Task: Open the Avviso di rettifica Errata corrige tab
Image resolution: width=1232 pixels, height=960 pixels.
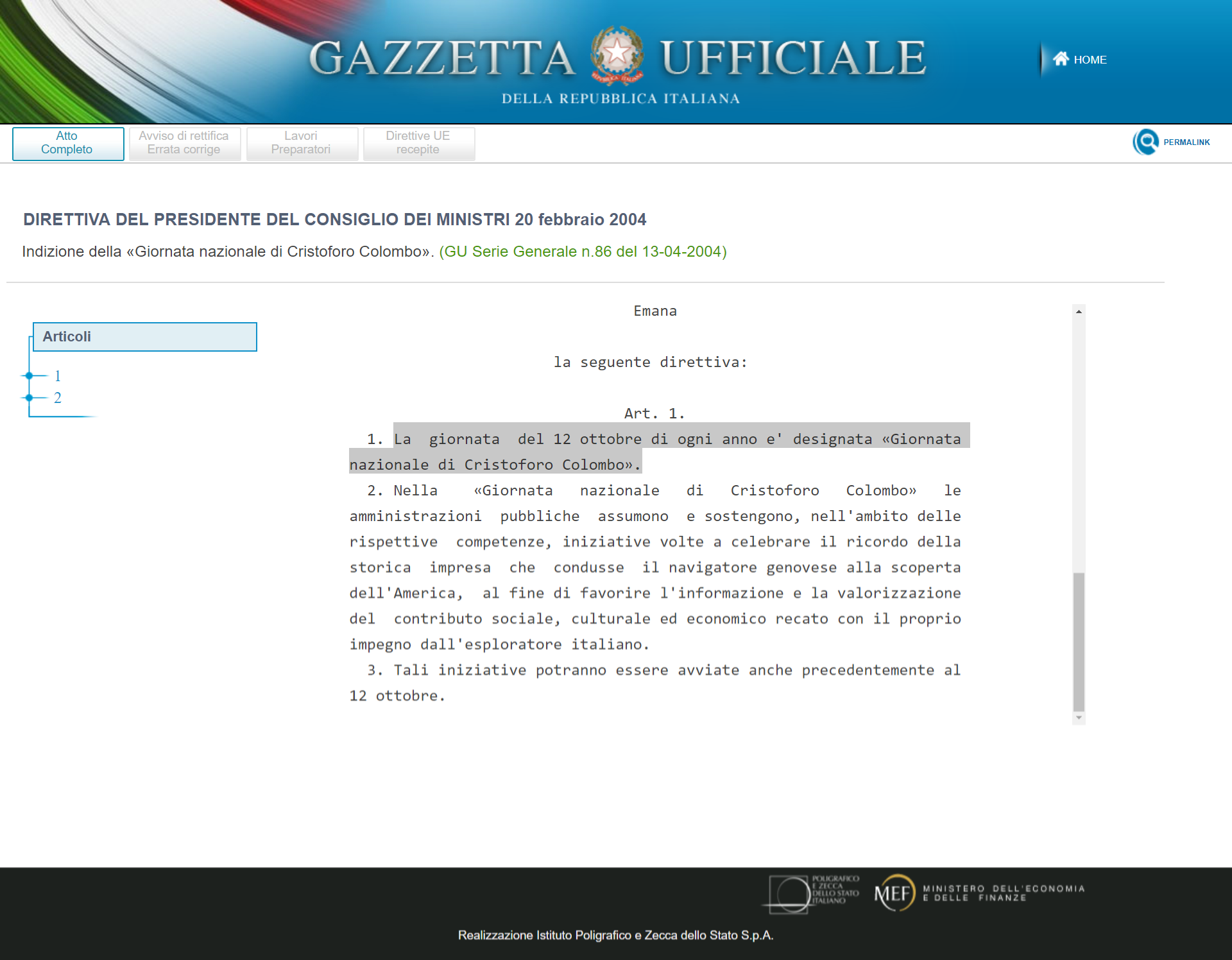Action: pyautogui.click(x=184, y=143)
